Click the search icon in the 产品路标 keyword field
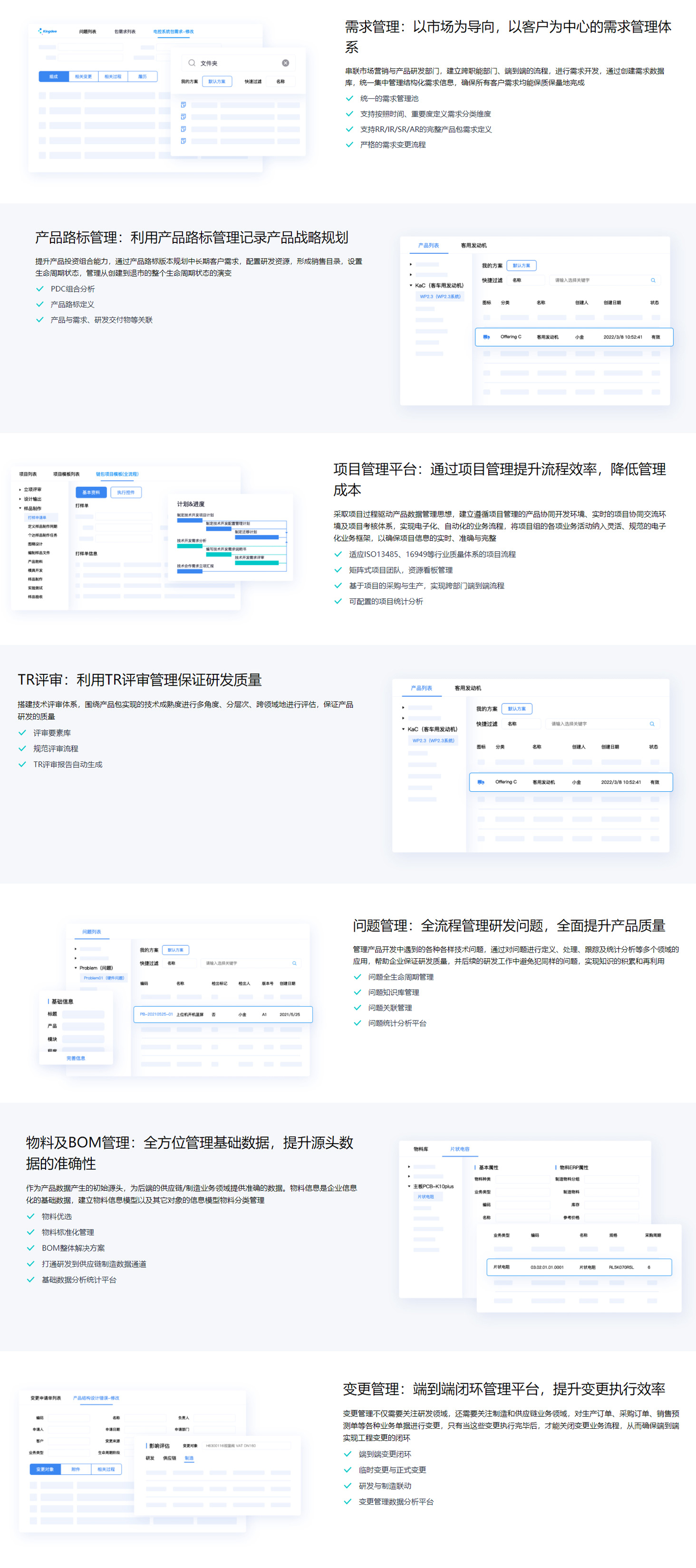 click(653, 280)
